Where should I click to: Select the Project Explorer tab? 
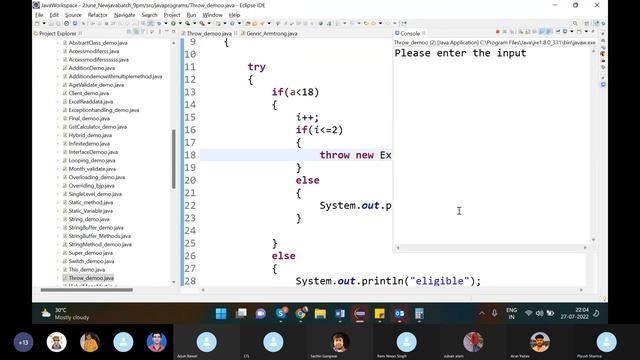(x=58, y=33)
